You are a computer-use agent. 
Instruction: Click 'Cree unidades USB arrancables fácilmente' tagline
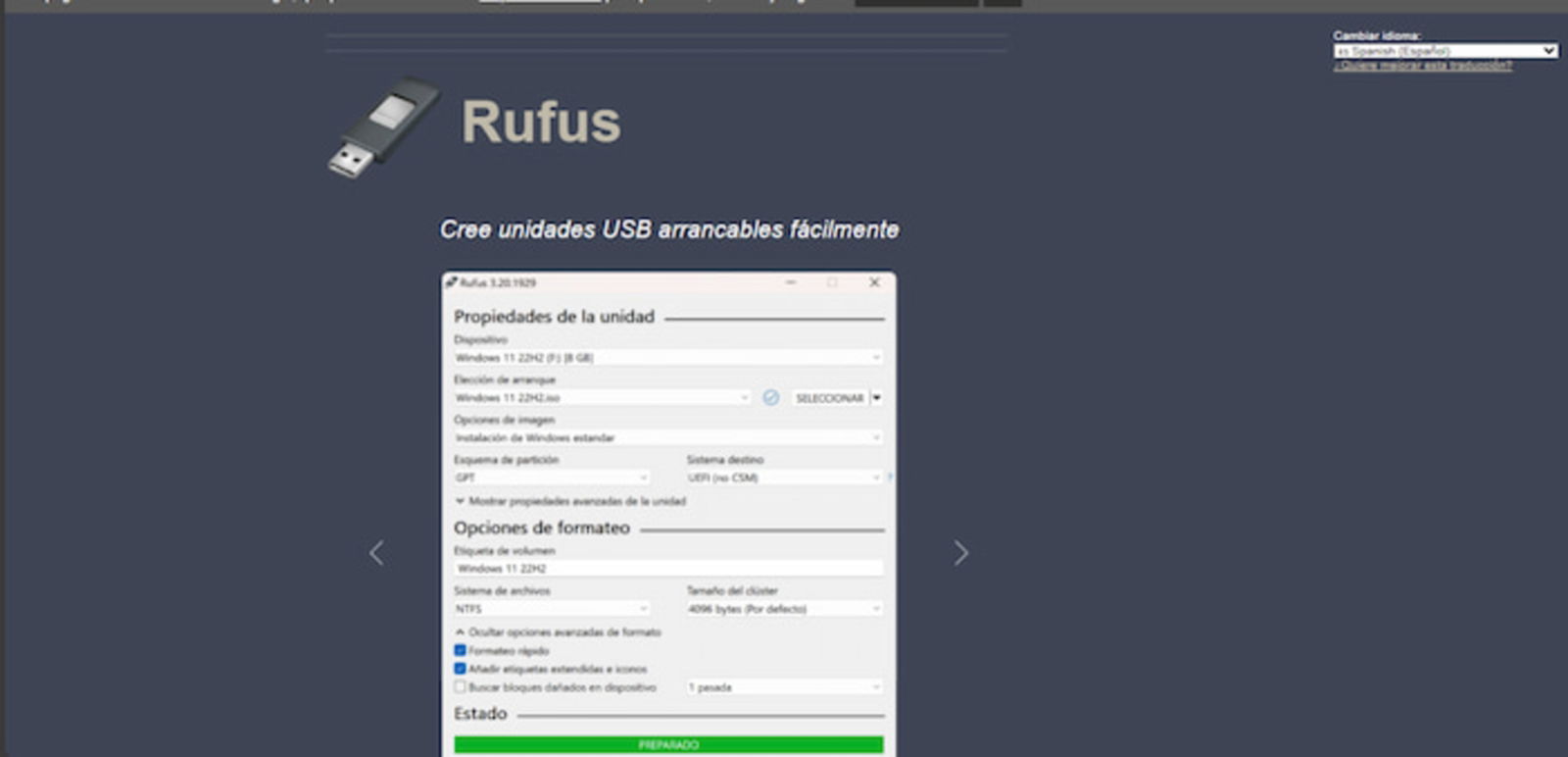point(669,229)
